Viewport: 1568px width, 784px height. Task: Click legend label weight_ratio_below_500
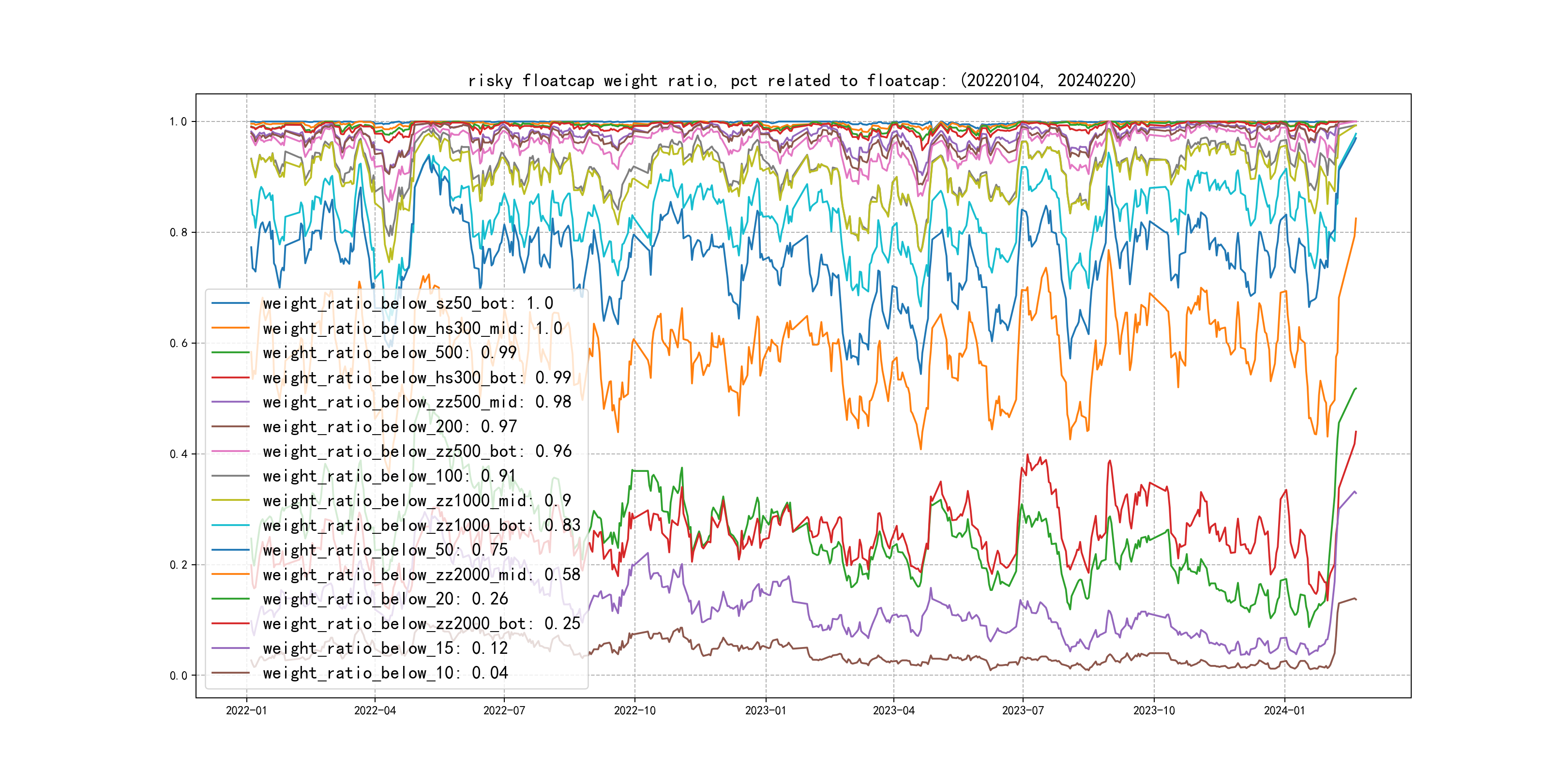click(x=389, y=352)
